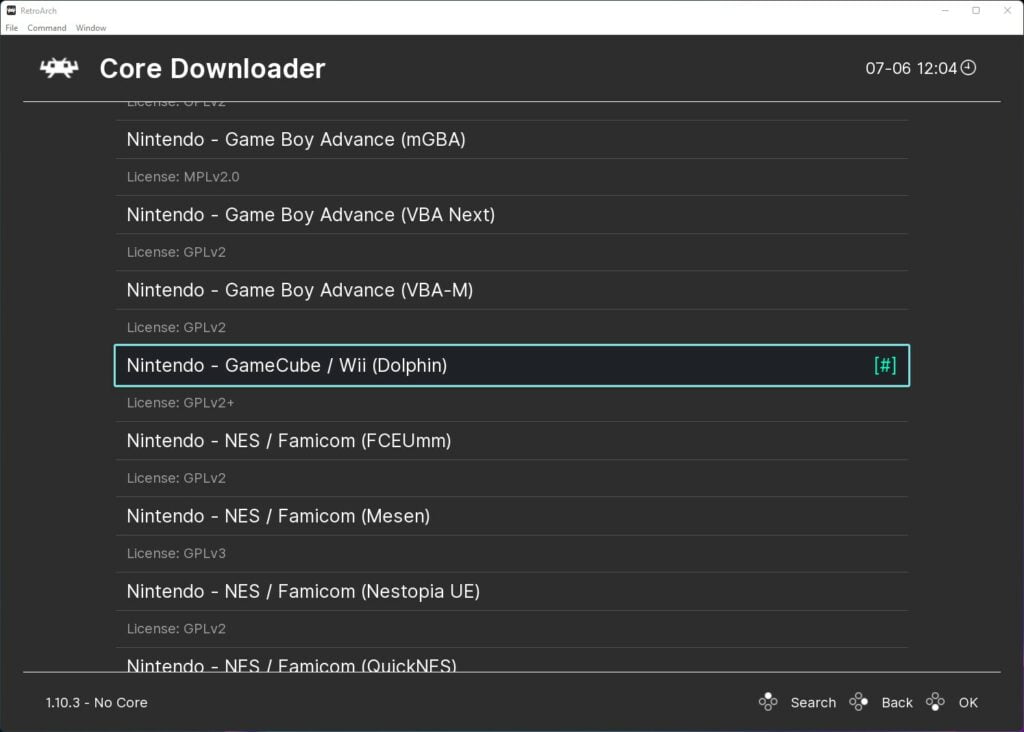Click the OK gamepad button icon

click(935, 702)
